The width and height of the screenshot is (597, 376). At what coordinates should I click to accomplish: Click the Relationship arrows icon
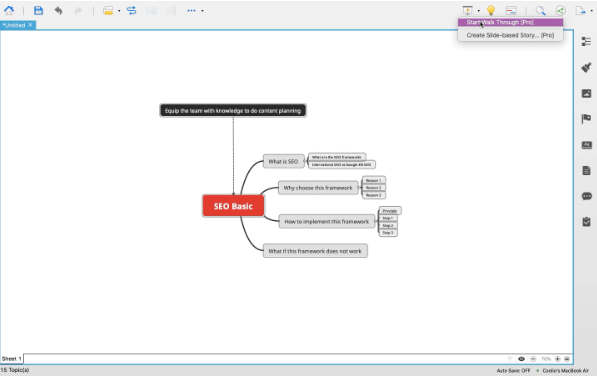131,10
